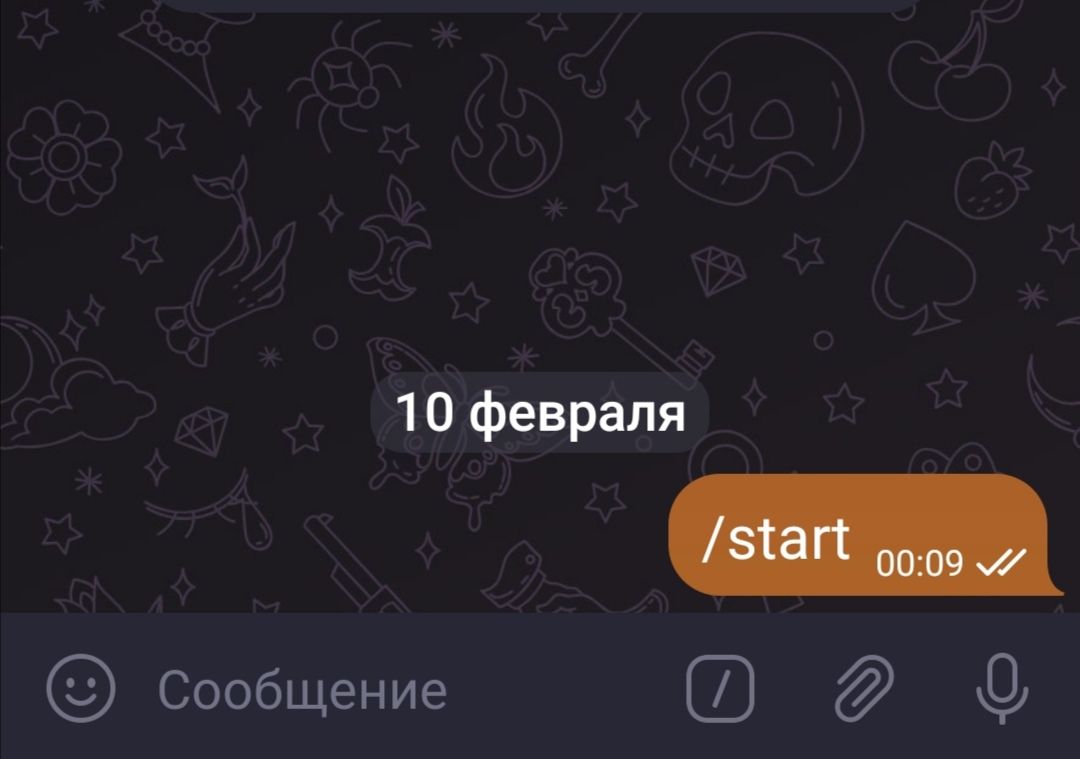Focus the Сообщение message input field
Viewport: 1080px width, 759px height.
pyautogui.click(x=413, y=689)
